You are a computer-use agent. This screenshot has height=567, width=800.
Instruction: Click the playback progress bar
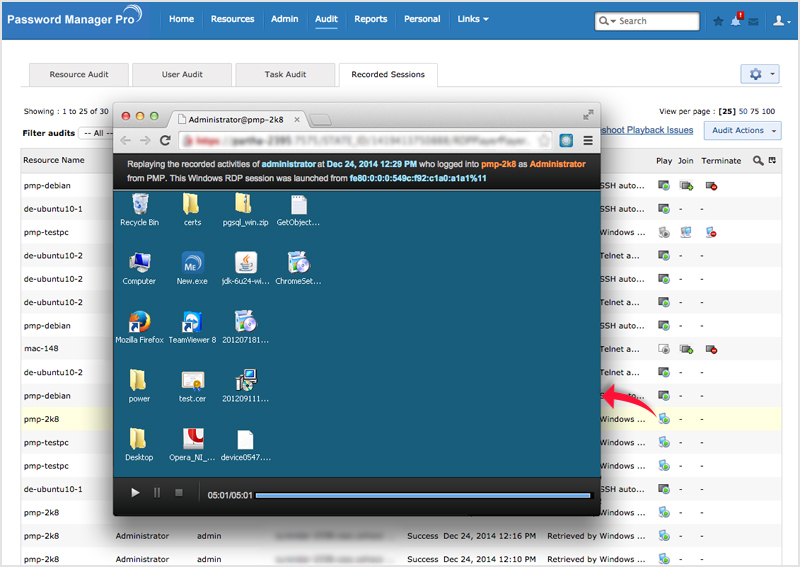(423, 496)
